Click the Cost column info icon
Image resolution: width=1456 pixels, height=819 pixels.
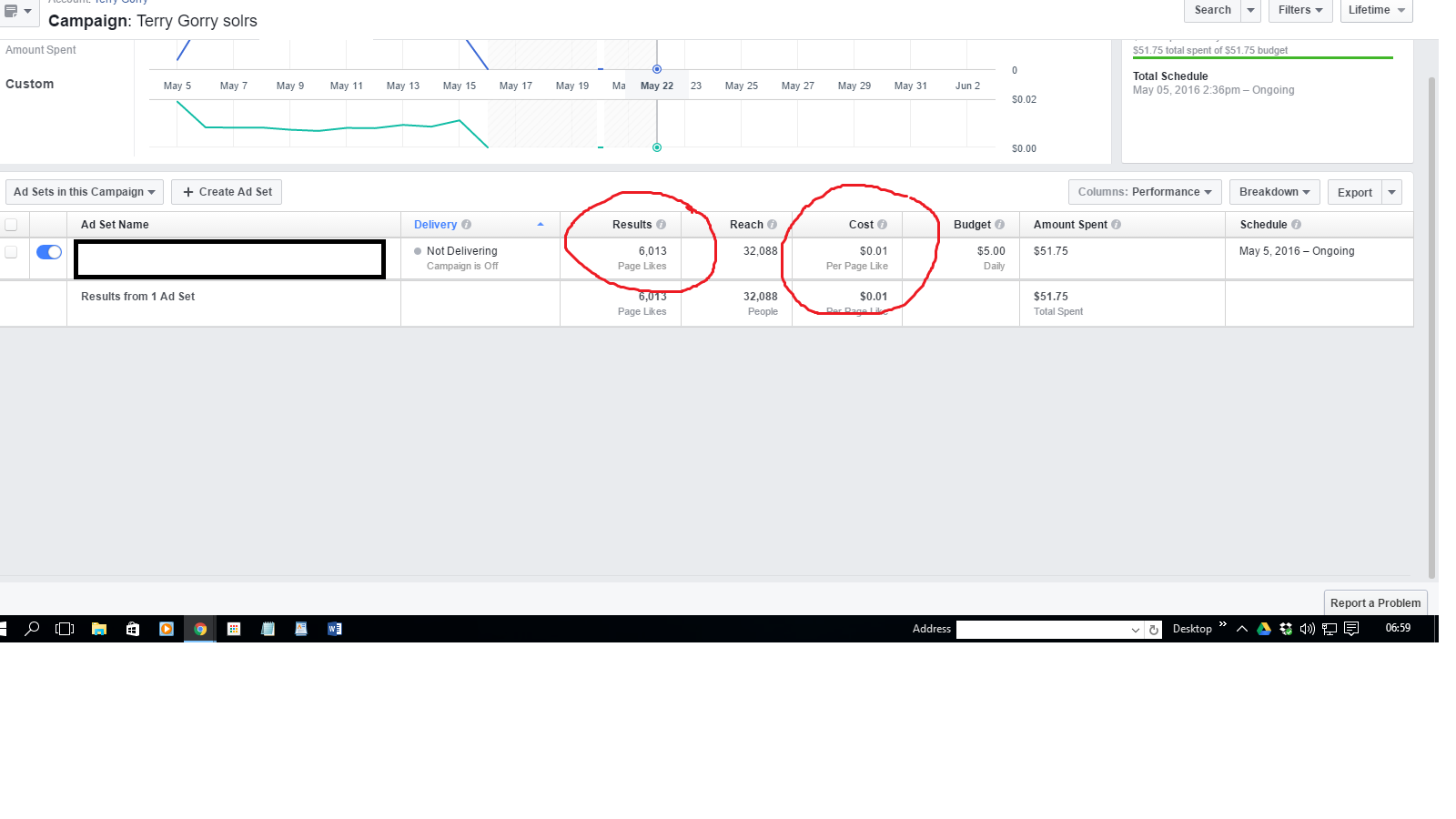coord(883,225)
